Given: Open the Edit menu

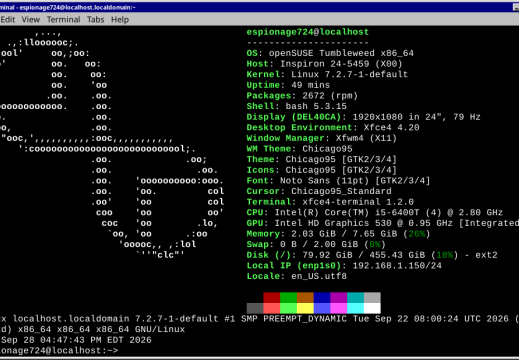Looking at the screenshot, I should coord(7,20).
